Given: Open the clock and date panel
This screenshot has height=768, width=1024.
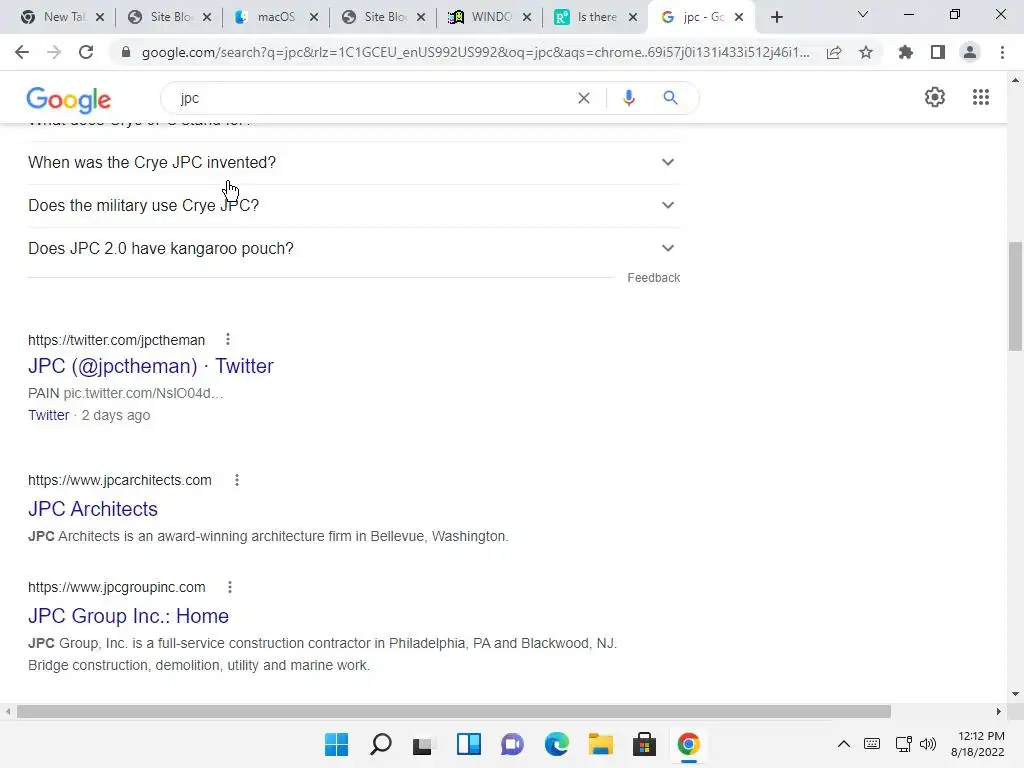Looking at the screenshot, I should [978, 744].
